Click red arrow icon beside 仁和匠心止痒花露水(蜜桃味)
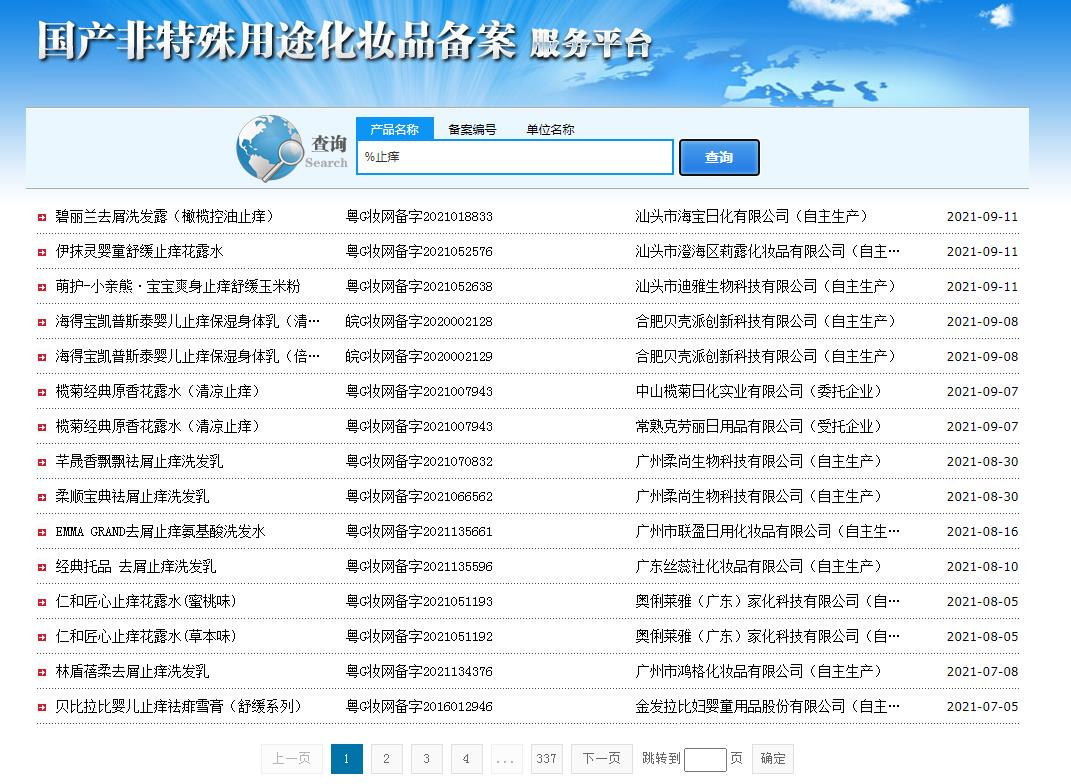 pyautogui.click(x=42, y=602)
